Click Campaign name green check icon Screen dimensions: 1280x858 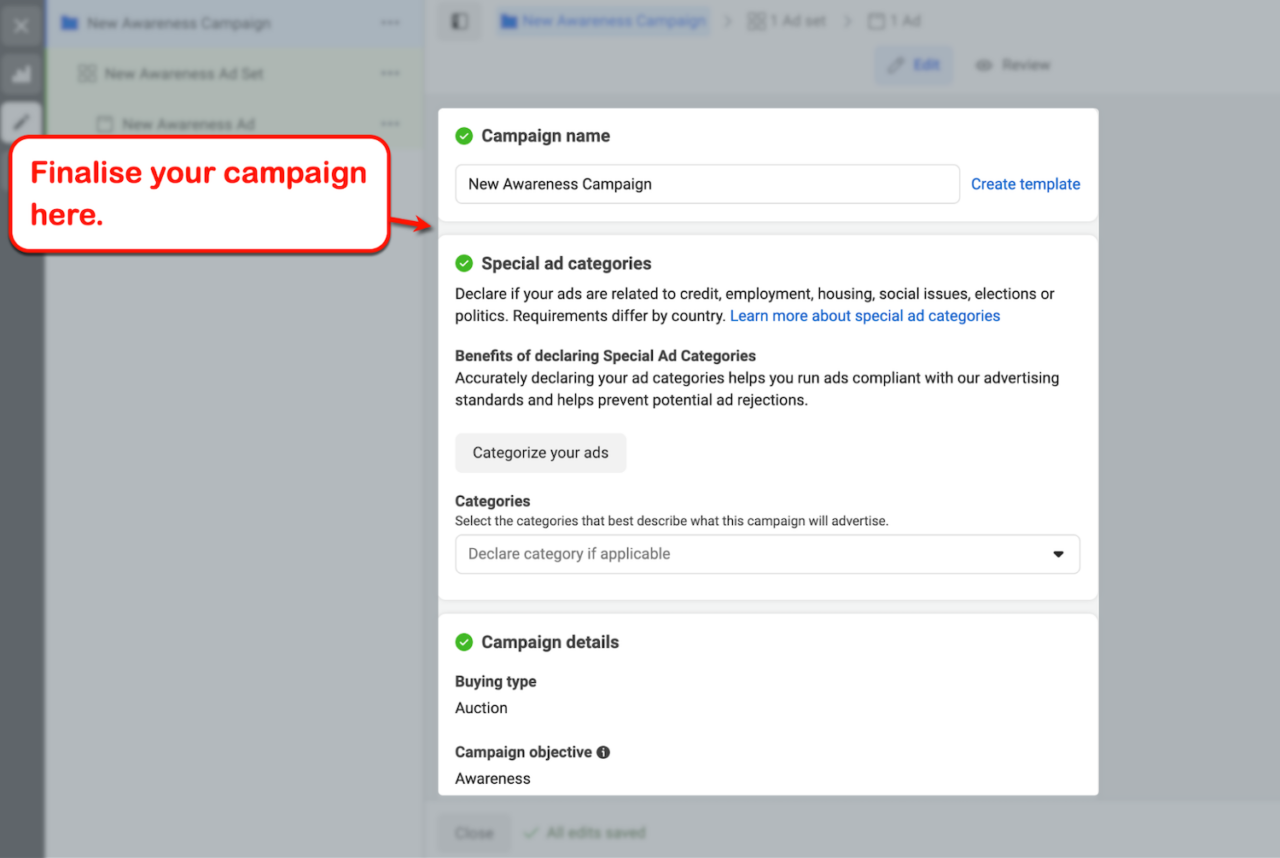[464, 136]
